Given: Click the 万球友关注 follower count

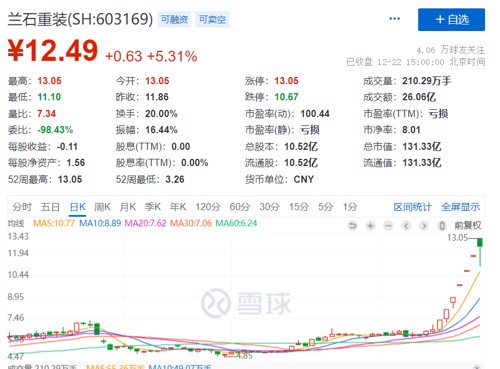Looking at the screenshot, I should (451, 50).
